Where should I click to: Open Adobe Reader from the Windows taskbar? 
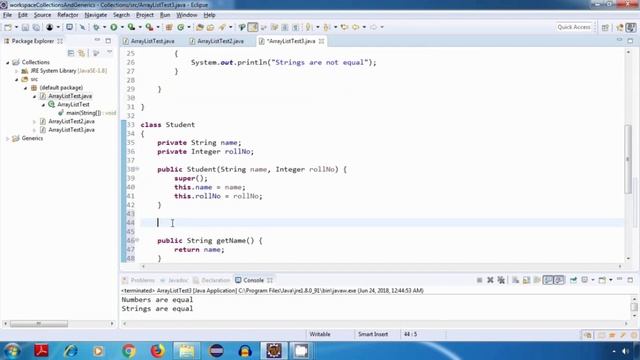[41, 351]
